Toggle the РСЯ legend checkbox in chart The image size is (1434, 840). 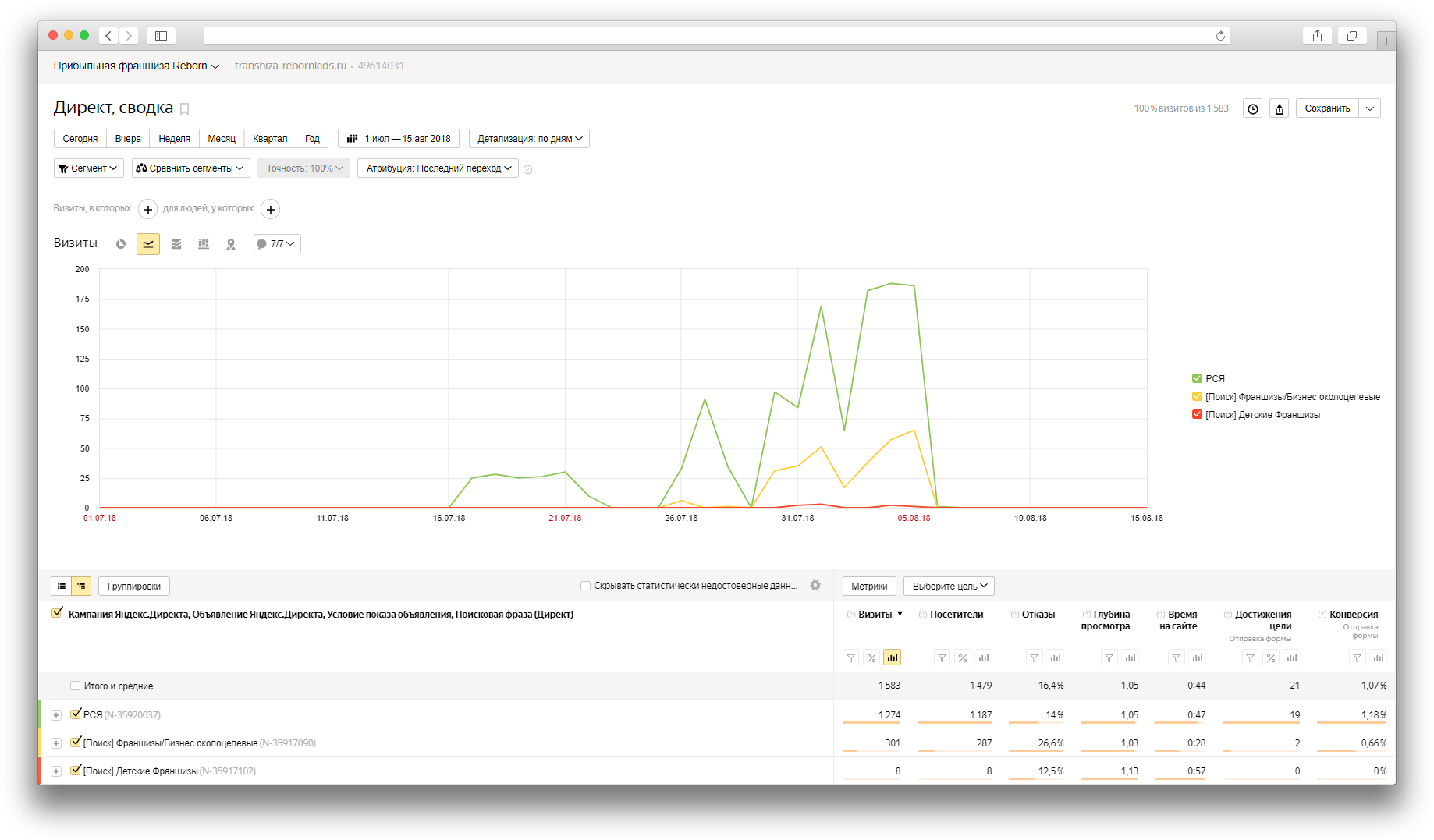click(x=1197, y=378)
